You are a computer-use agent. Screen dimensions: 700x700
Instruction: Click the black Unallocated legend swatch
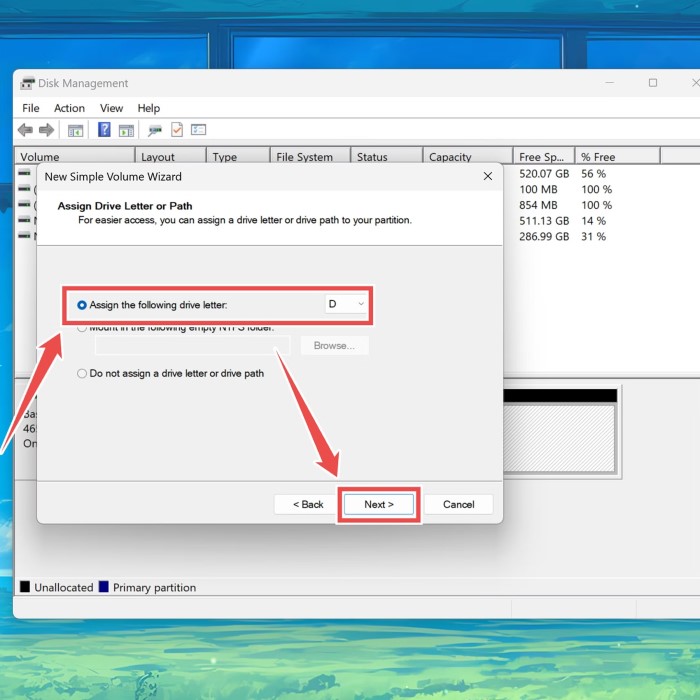point(25,587)
